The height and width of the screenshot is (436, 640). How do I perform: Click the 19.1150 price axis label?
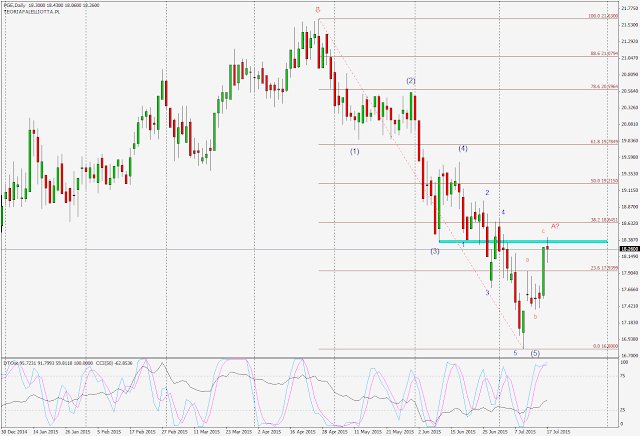click(x=629, y=190)
